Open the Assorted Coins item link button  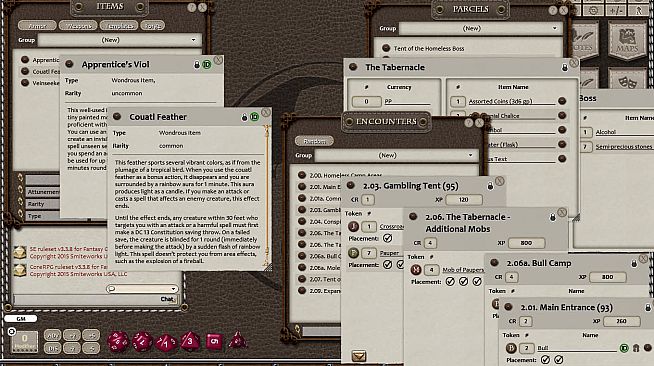coord(562,101)
